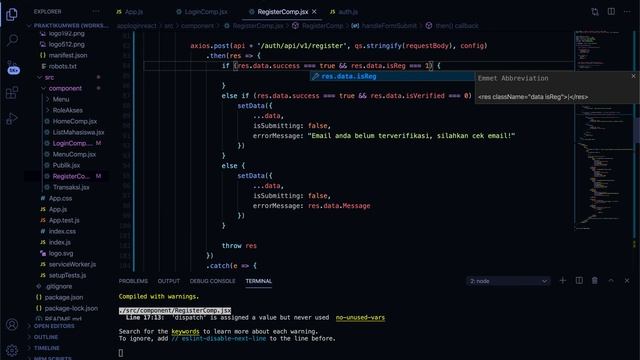Kill terminal with trash icon
Screen dimensions: 640x360
coord(595,280)
